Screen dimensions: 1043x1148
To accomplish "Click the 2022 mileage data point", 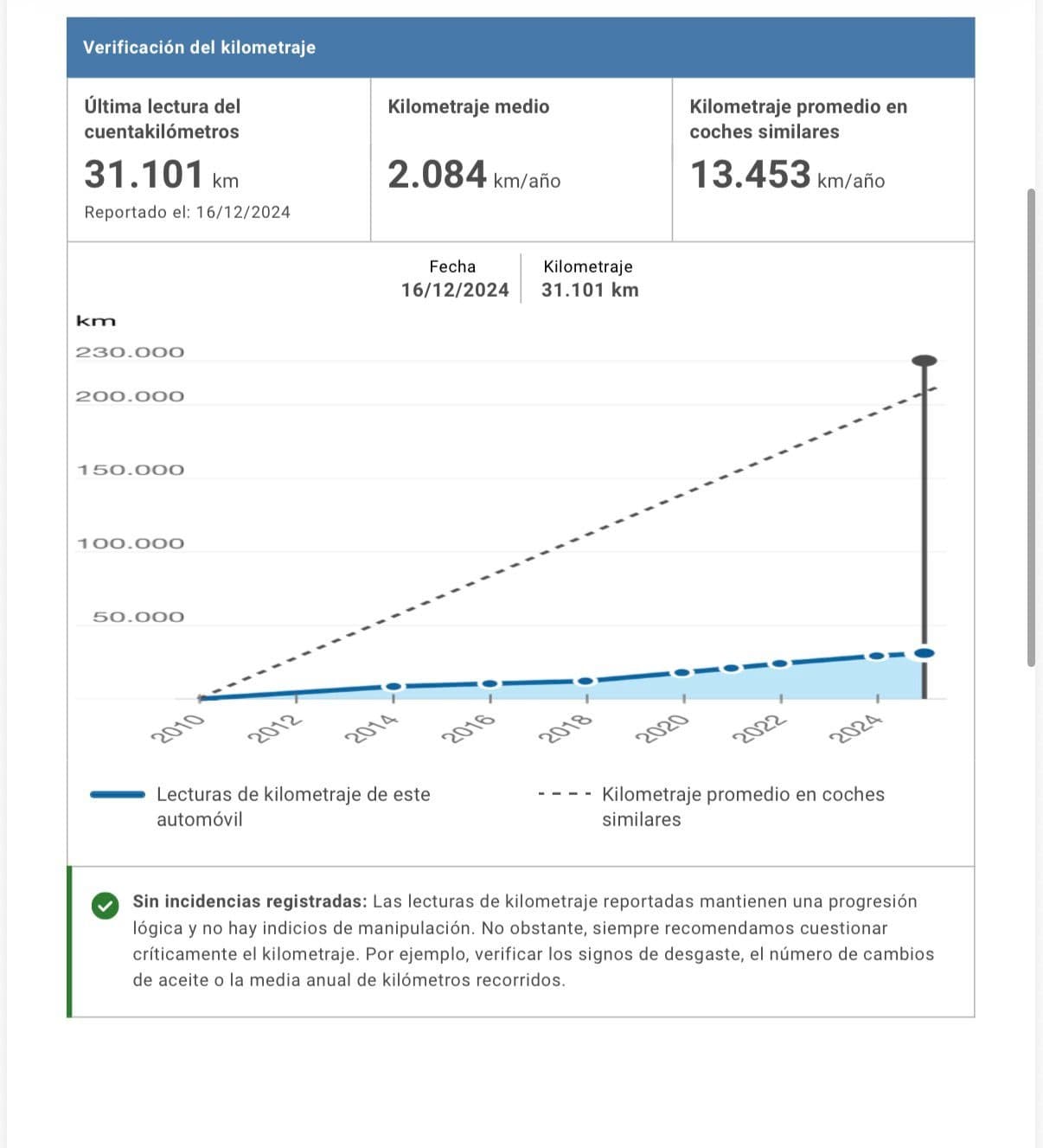I will [779, 664].
